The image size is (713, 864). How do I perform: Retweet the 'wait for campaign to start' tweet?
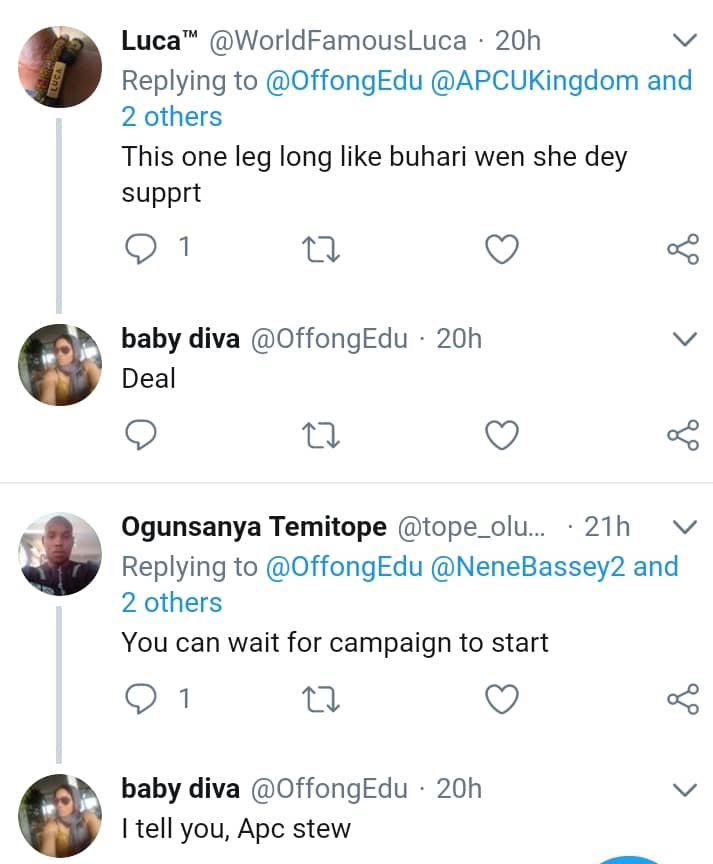coord(323,699)
